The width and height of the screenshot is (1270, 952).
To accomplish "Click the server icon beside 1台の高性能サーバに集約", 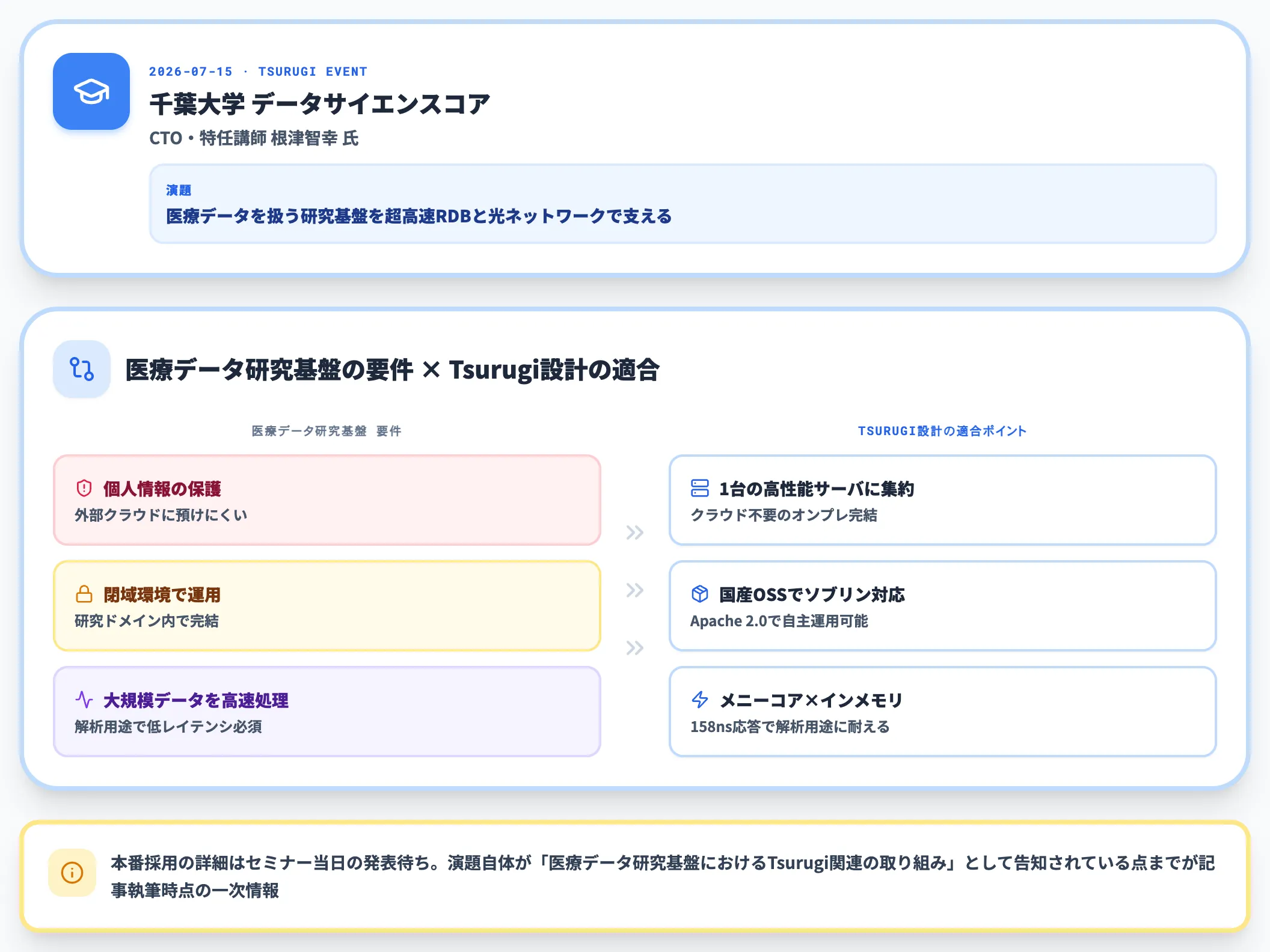I will 700,488.
